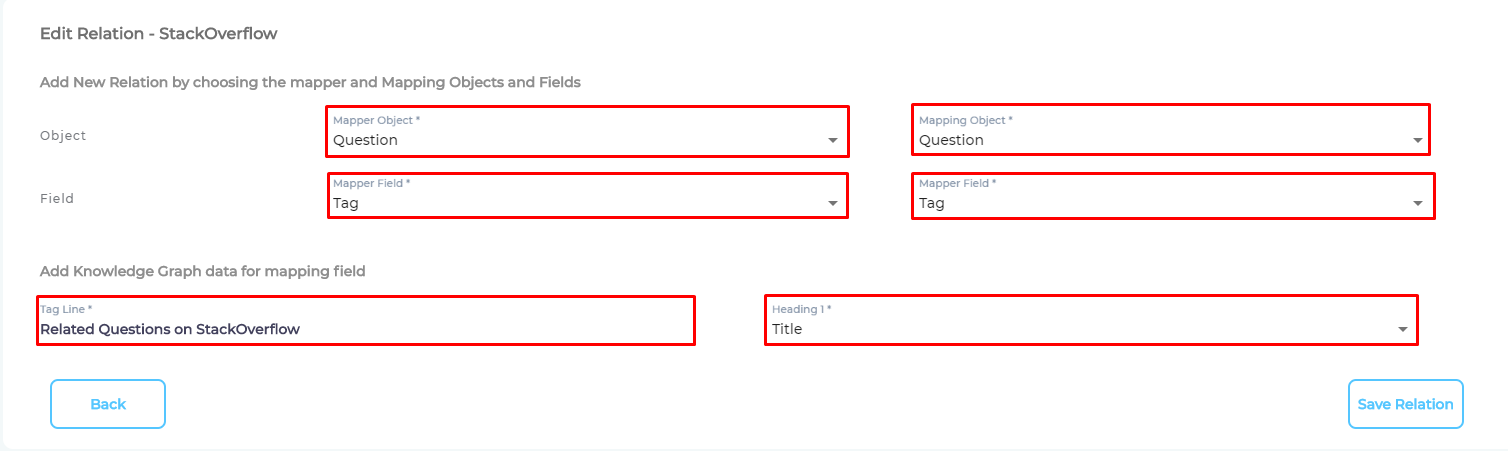This screenshot has width=1508, height=451.
Task: Click the Object row label
Action: 63,135
